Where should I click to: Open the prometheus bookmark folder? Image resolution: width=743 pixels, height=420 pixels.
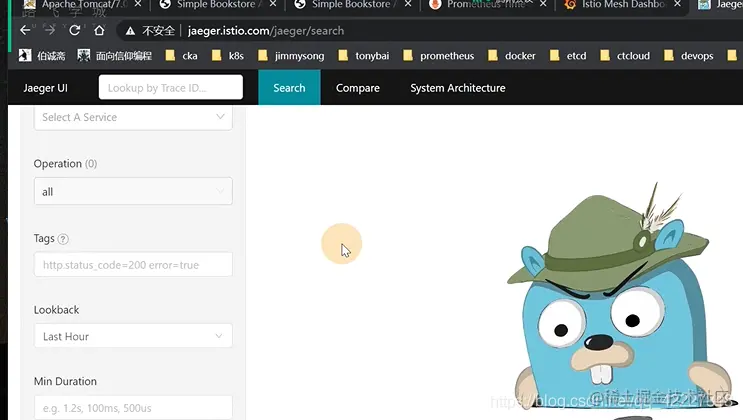pos(439,56)
